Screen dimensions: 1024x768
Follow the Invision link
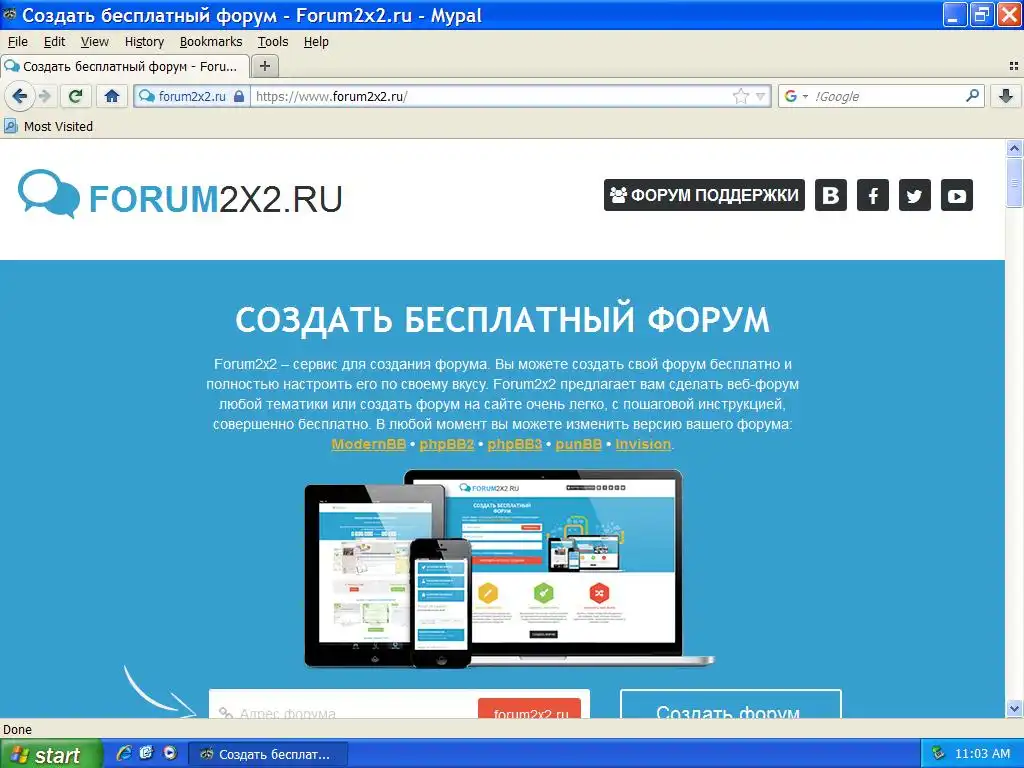[x=643, y=444]
